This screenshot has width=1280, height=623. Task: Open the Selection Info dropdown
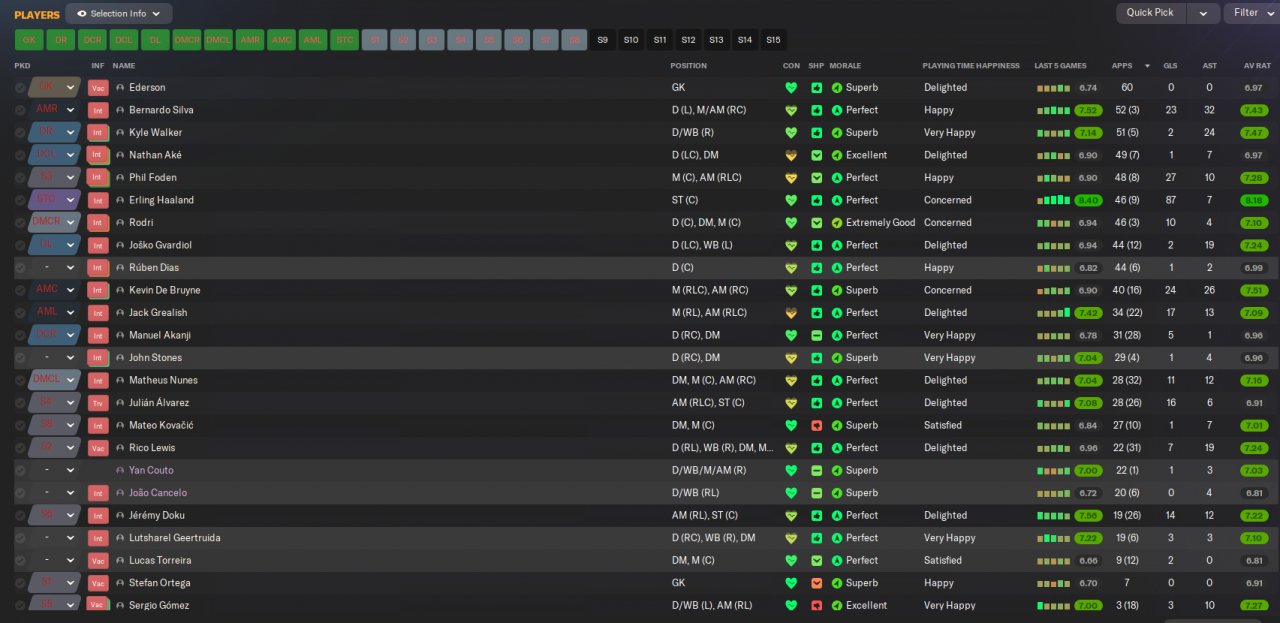tap(119, 14)
